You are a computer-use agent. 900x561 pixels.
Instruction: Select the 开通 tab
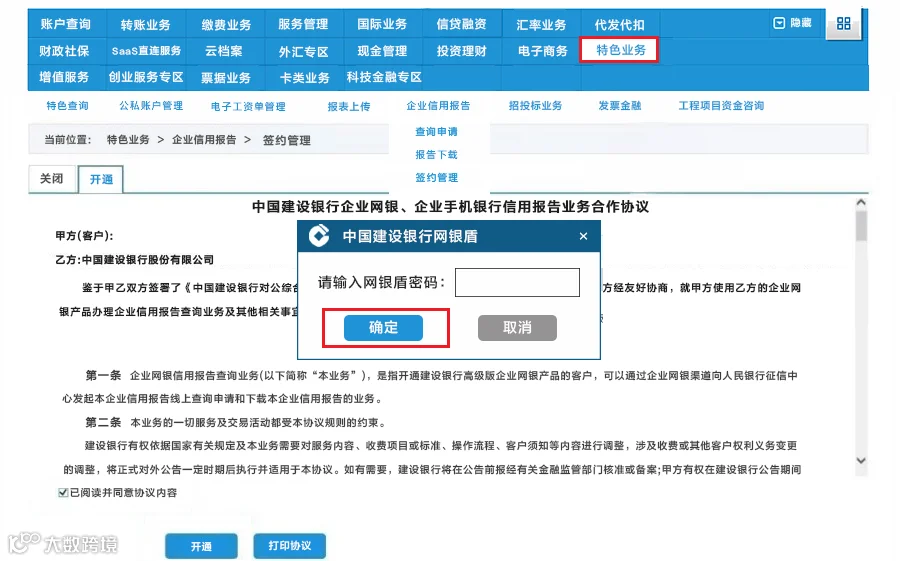pyautogui.click(x=101, y=179)
